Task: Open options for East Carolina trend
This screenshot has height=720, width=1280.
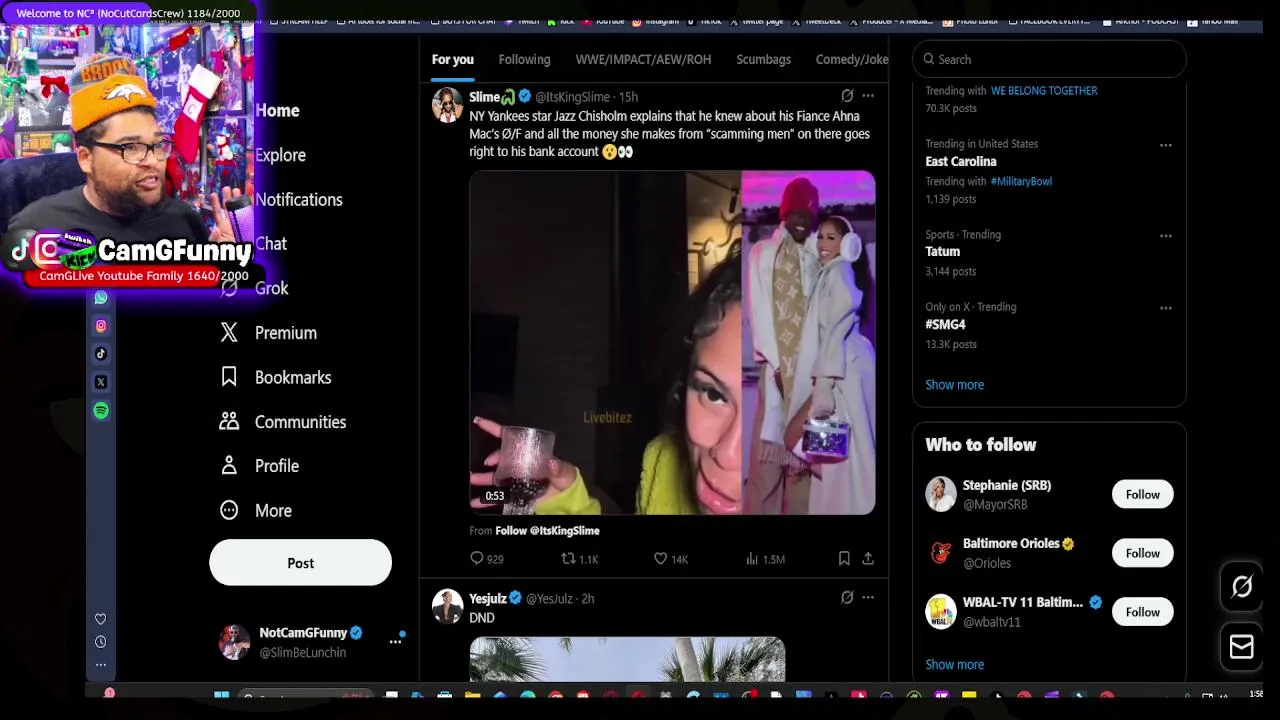Action: [x=1165, y=145]
